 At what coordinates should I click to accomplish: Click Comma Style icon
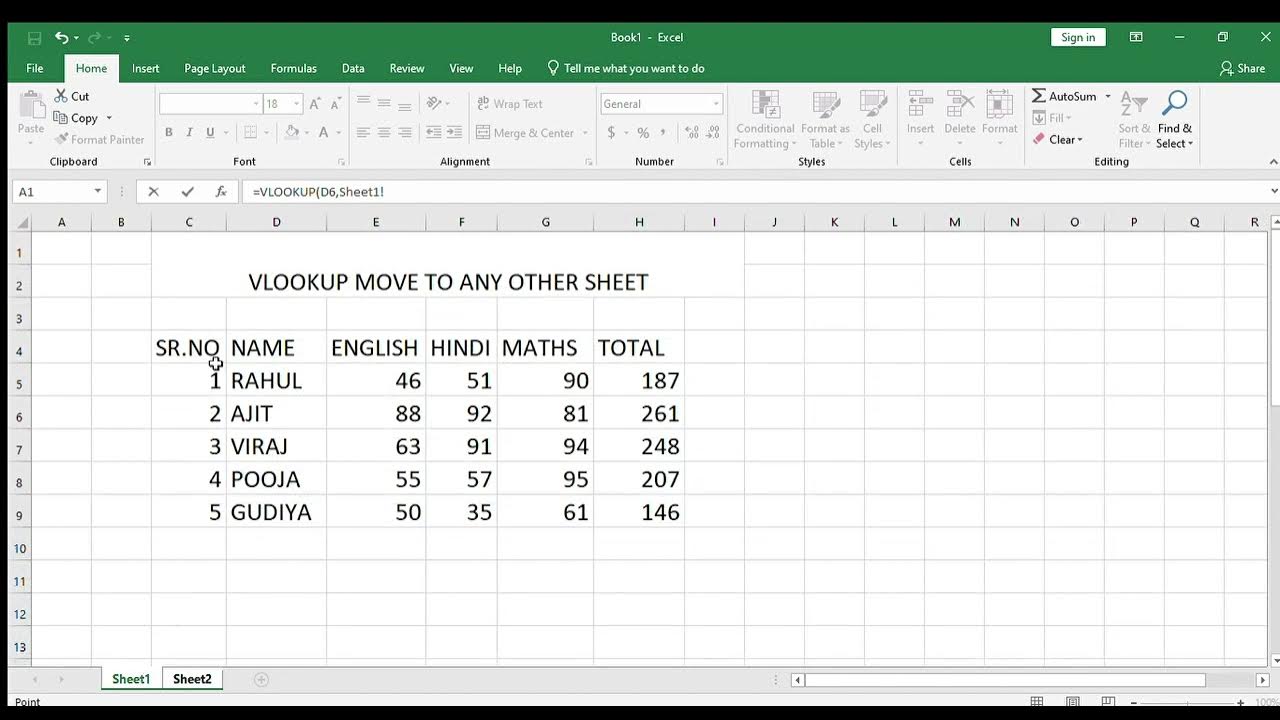(x=664, y=132)
